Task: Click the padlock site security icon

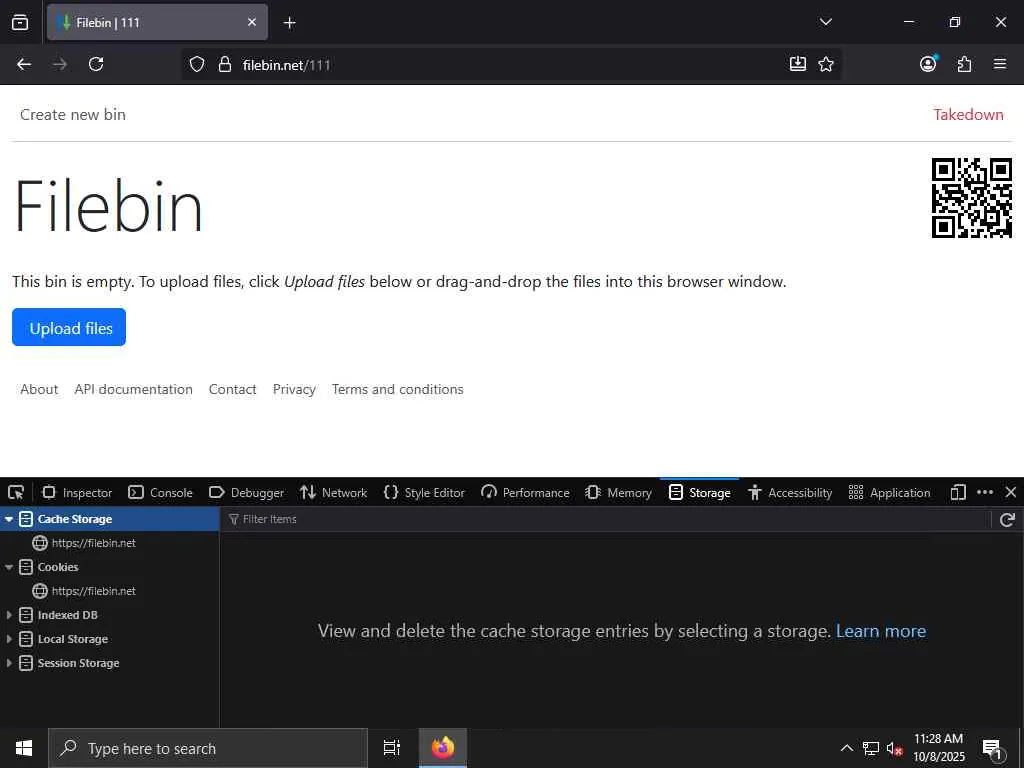Action: click(x=225, y=64)
